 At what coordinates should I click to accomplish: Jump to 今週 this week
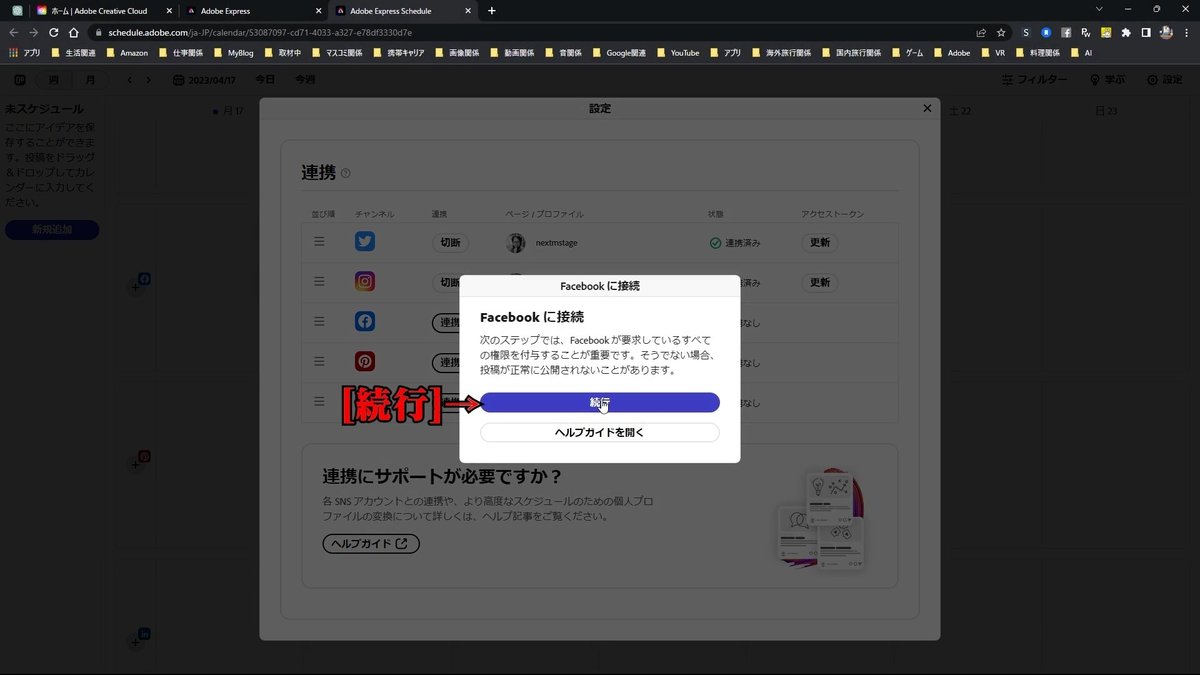coord(305,80)
